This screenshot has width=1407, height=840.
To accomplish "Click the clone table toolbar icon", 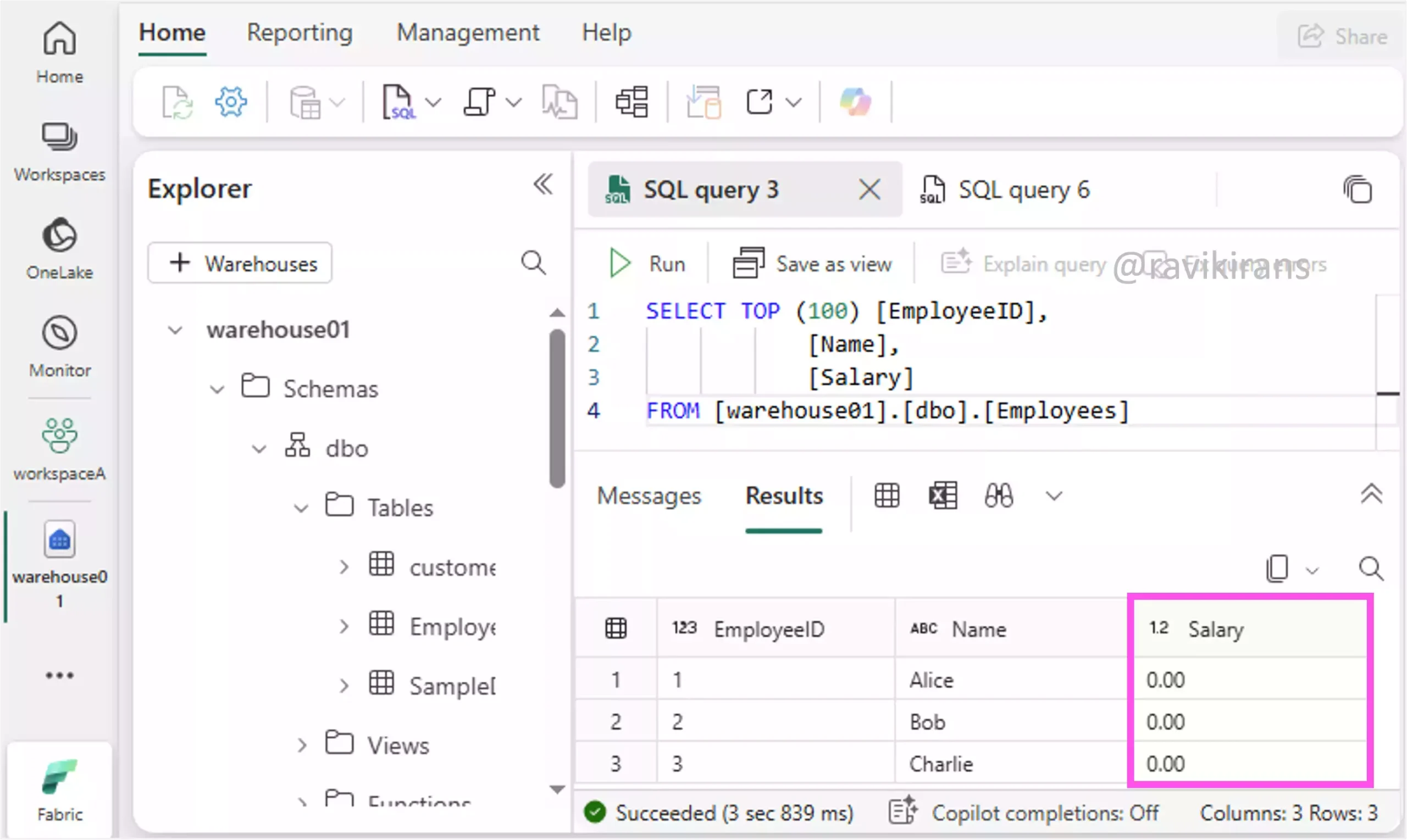I will (x=704, y=102).
